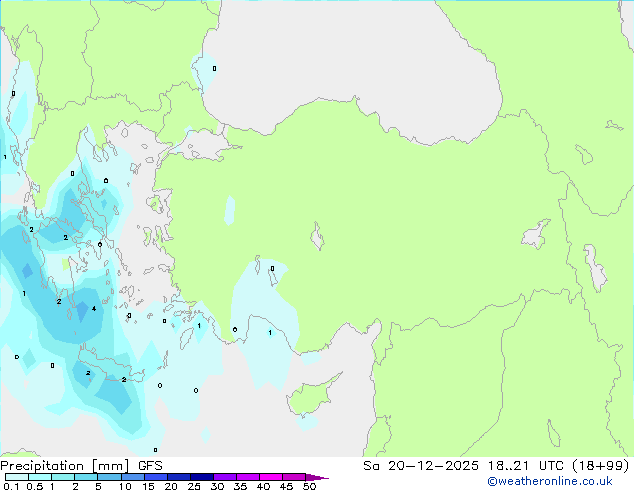The height and width of the screenshot is (490, 634).
Task: Click the '50' legend scale label
Action: tap(309, 486)
